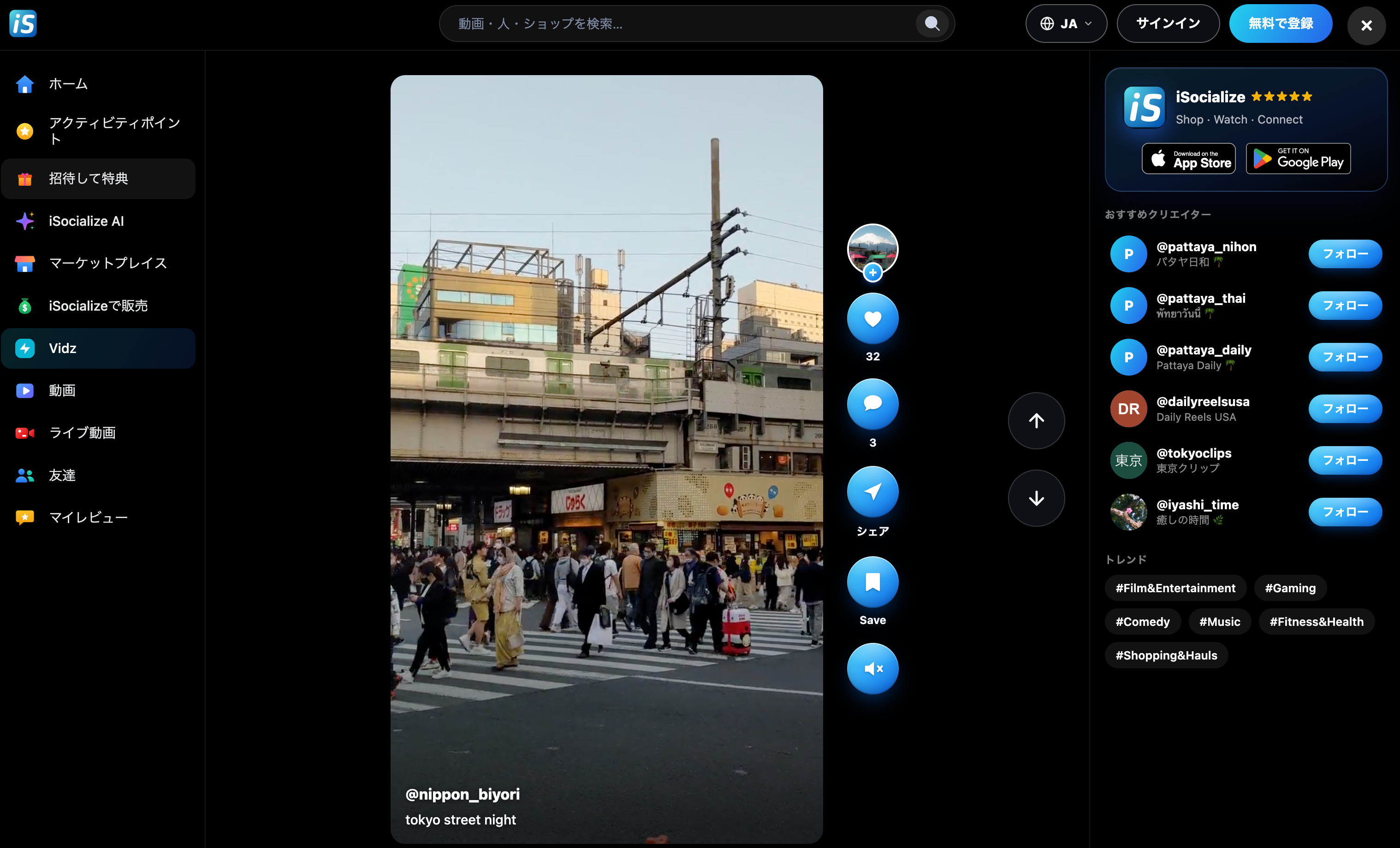Follow @dailyreelsusa
The width and height of the screenshot is (1400, 848).
[1345, 409]
